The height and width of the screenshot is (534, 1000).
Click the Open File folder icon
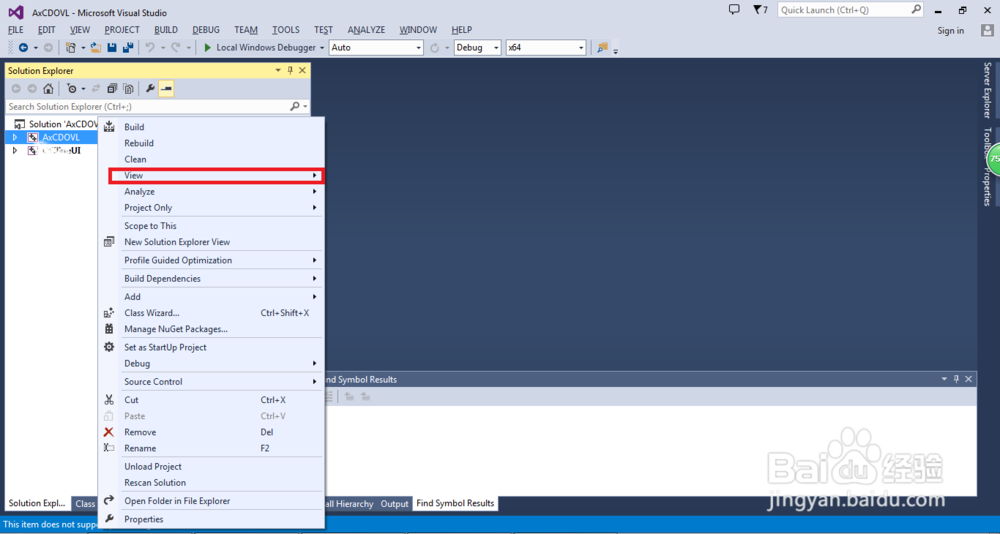[96, 48]
